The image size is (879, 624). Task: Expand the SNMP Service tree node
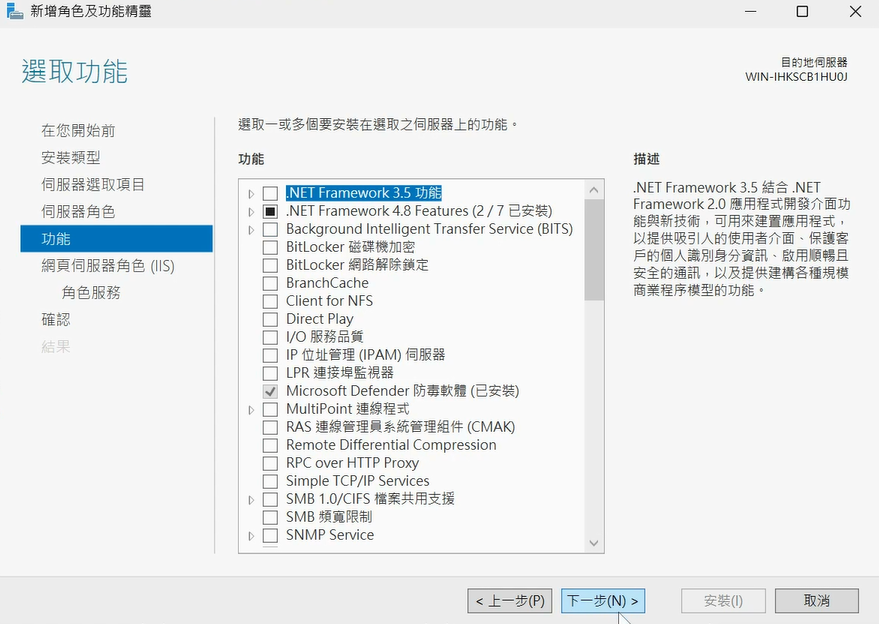(x=251, y=535)
